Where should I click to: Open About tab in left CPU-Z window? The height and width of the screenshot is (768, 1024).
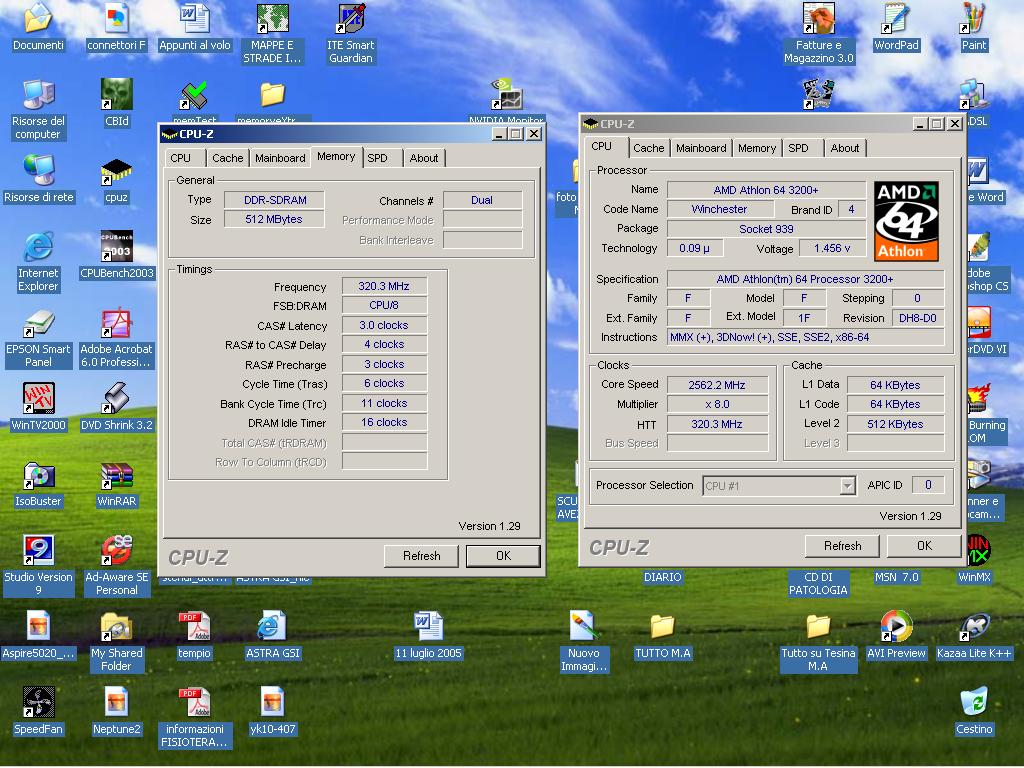click(424, 158)
